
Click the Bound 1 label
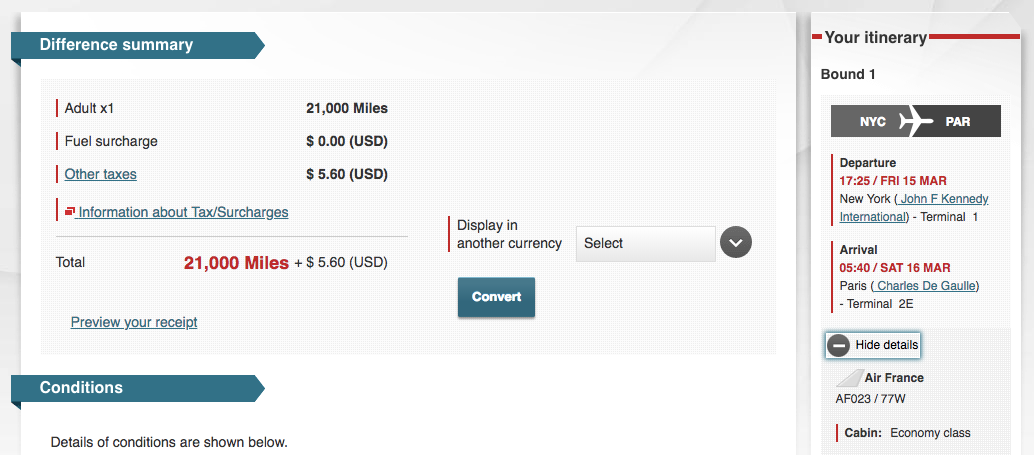click(848, 74)
